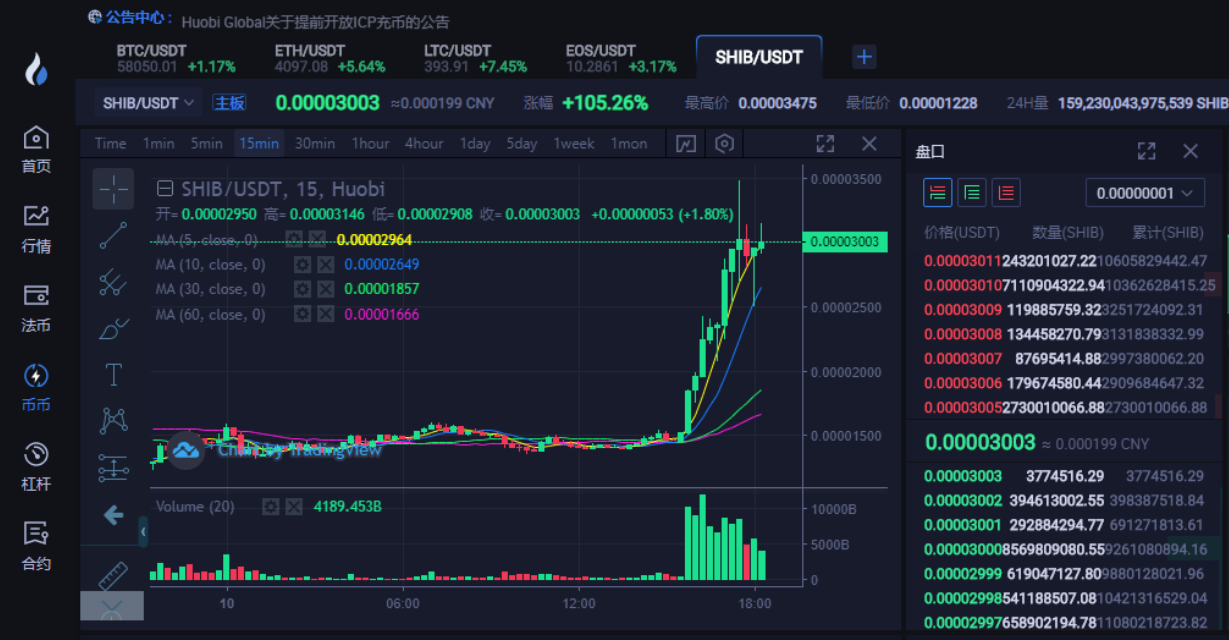Viewport: 1229px width, 640px height.
Task: Expand the 0.00000001 price precision dropdown
Action: click(1144, 193)
